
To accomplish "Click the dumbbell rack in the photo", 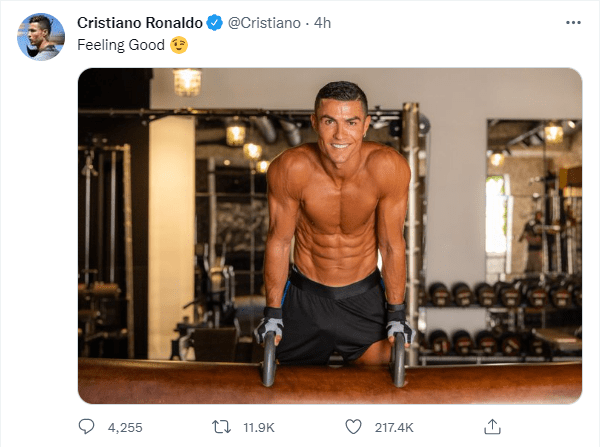I will [500, 295].
